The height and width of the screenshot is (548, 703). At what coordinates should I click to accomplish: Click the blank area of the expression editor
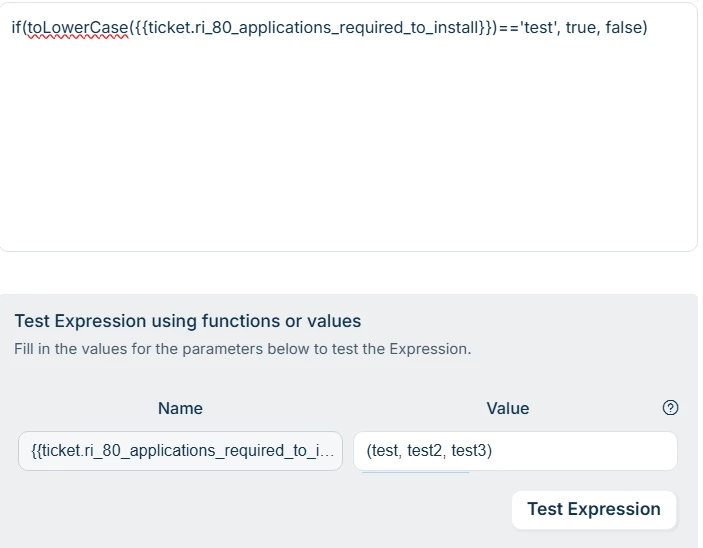click(x=348, y=150)
